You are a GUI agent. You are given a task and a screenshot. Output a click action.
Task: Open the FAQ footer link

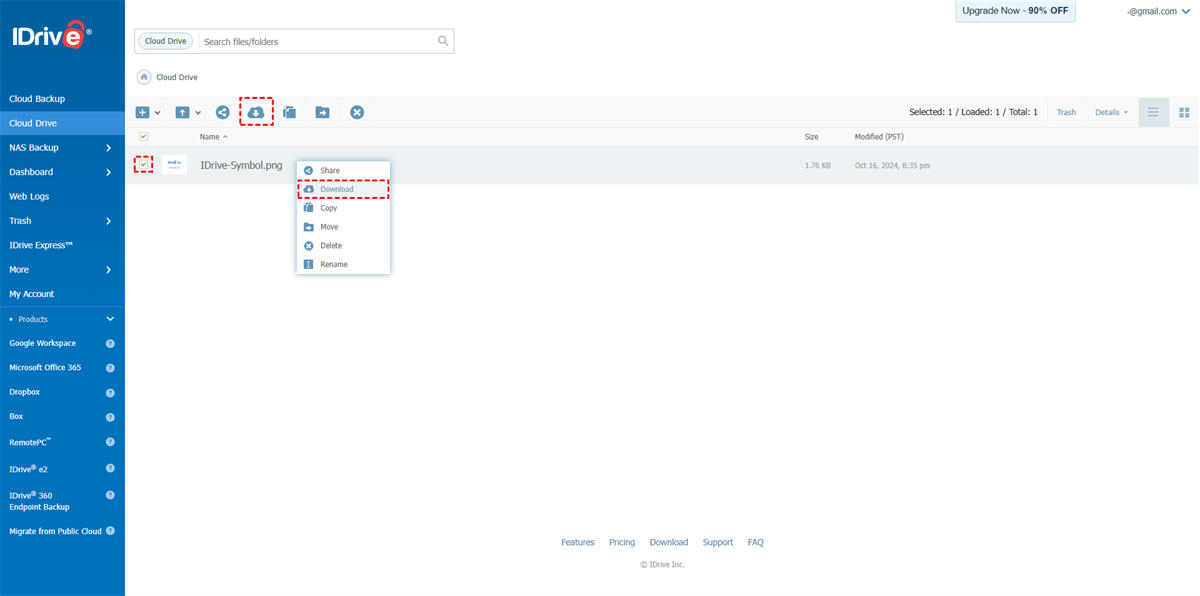756,543
